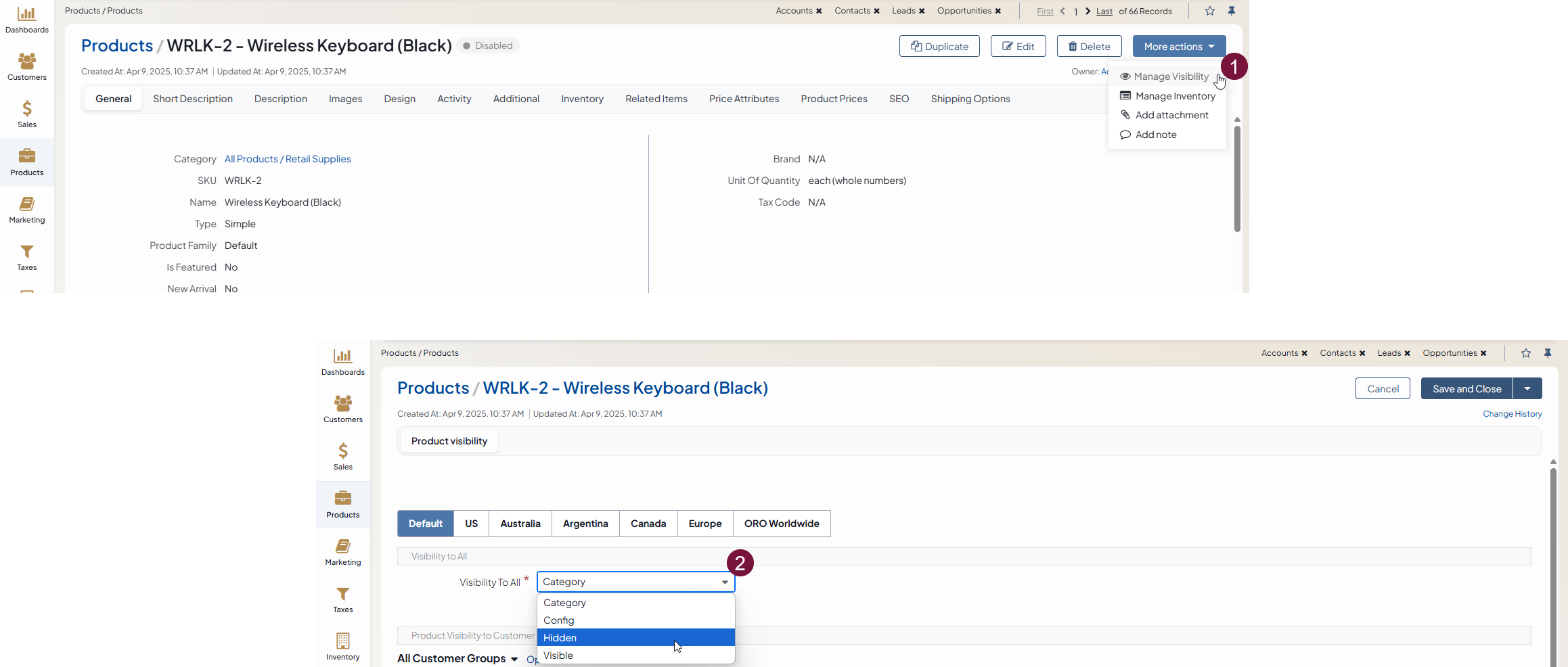
Task: Choose Manage Inventory from the actions menu
Action: click(x=1175, y=96)
